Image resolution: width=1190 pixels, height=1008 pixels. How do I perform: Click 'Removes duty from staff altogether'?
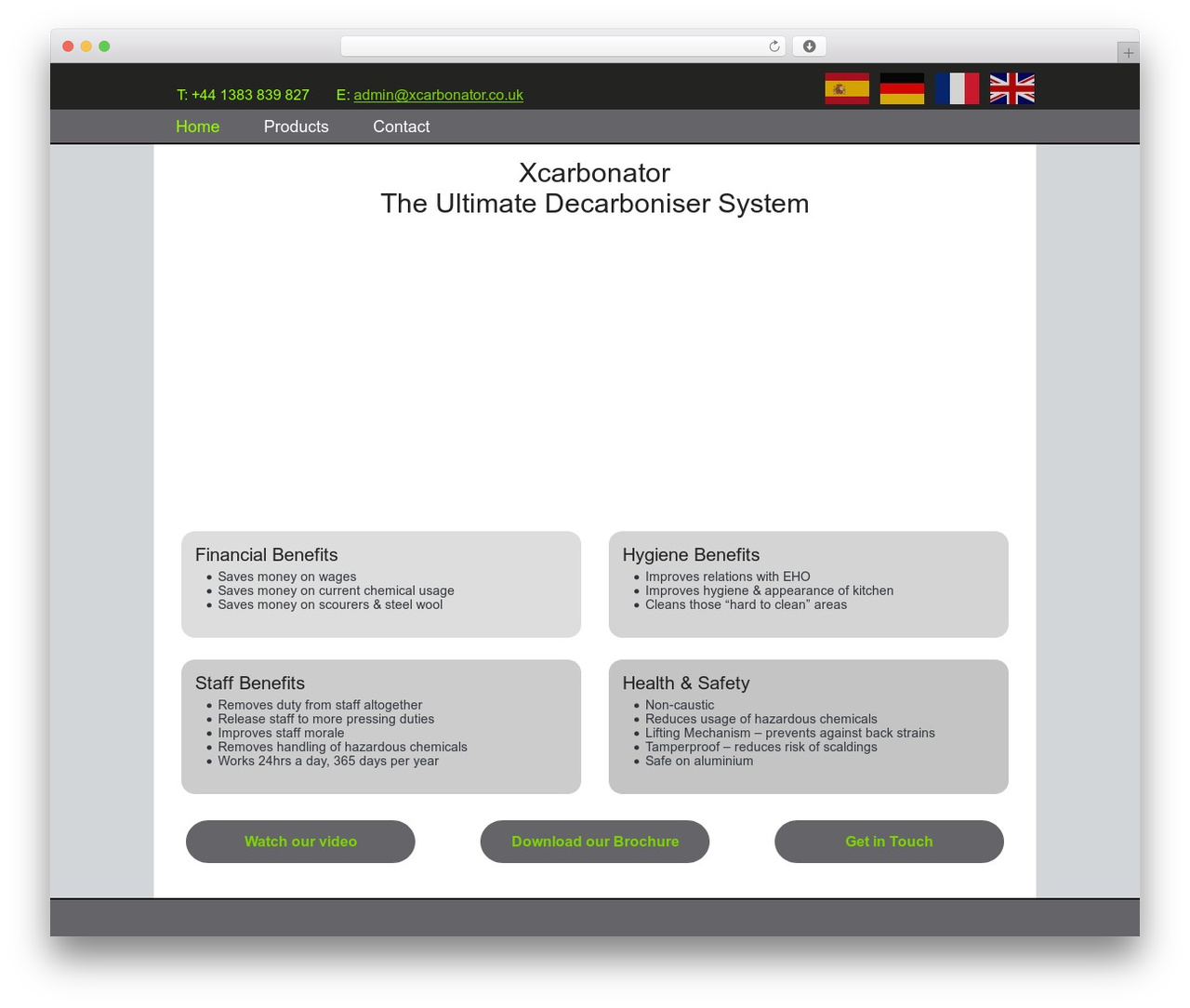click(x=320, y=705)
